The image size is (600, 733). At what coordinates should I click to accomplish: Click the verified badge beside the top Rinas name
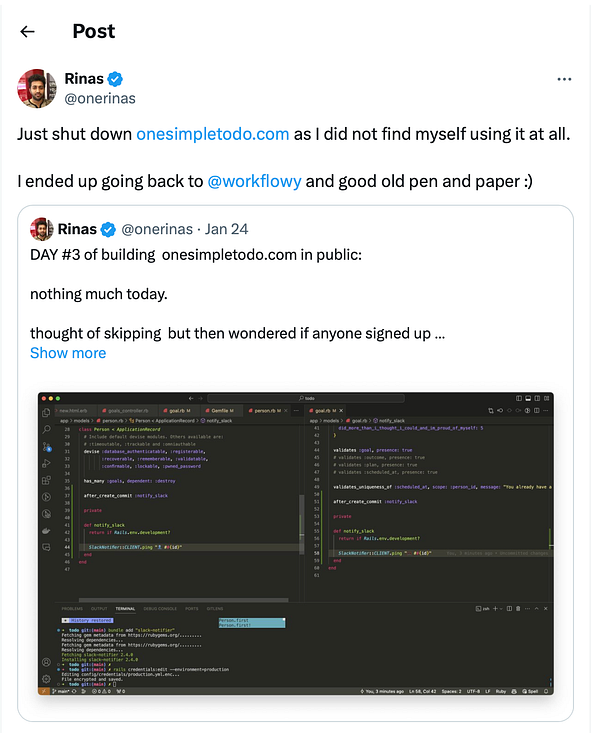(x=116, y=79)
